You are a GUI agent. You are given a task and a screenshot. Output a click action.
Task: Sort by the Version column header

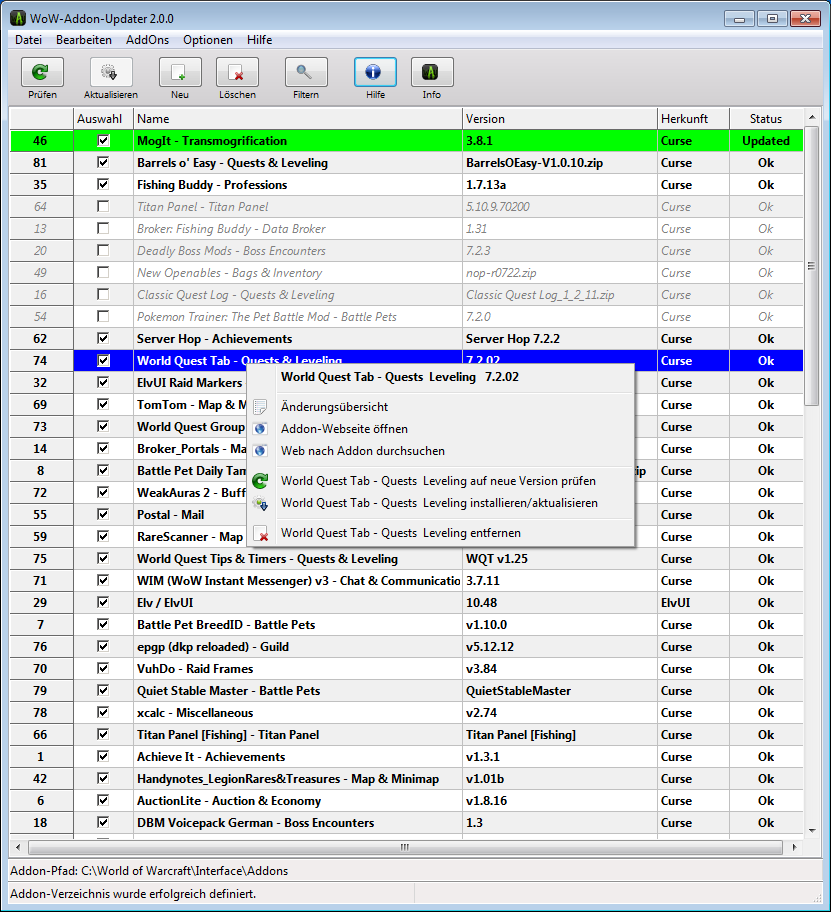point(559,119)
